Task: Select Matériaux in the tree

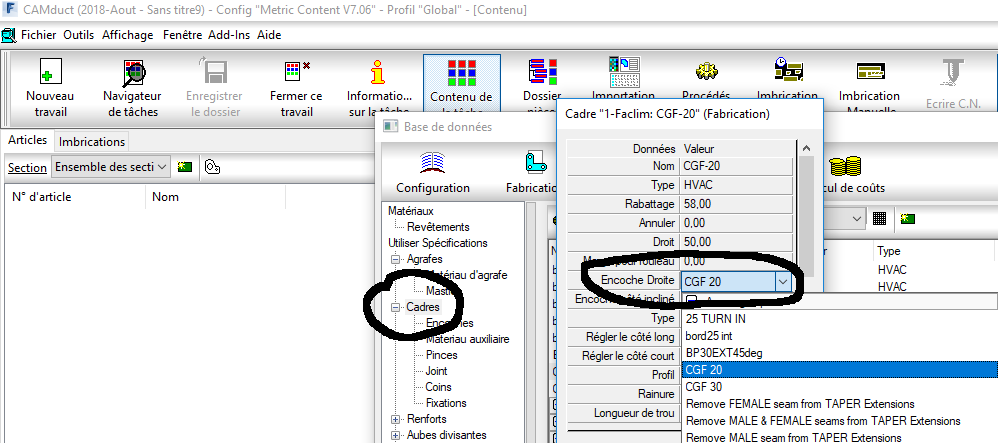Action: click(x=411, y=210)
